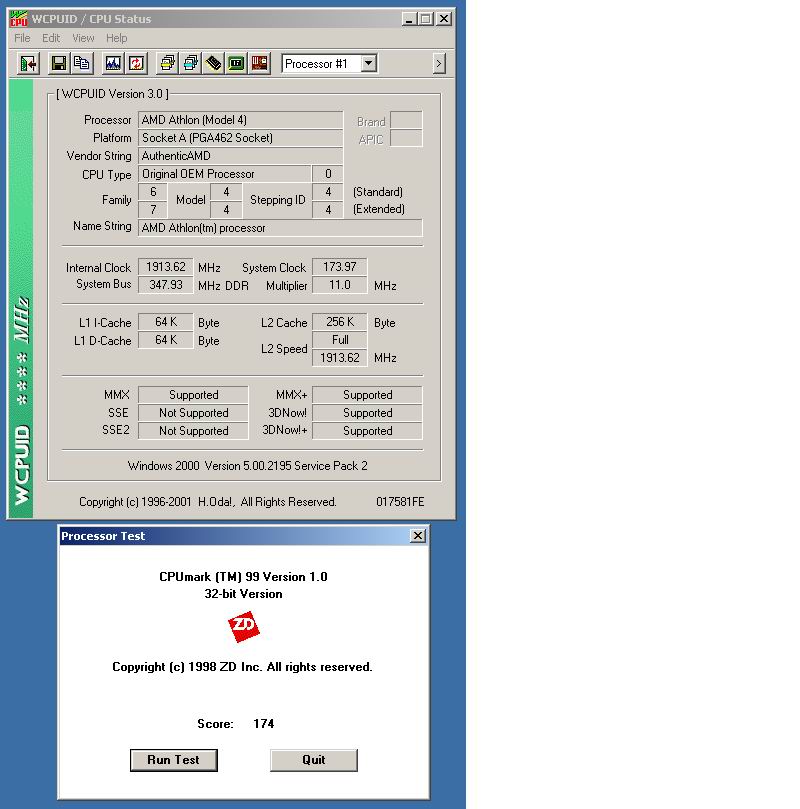The height and width of the screenshot is (809, 800).
Task: Click the CPU Type 'Original OEM Processor' field
Action: pyautogui.click(x=224, y=174)
